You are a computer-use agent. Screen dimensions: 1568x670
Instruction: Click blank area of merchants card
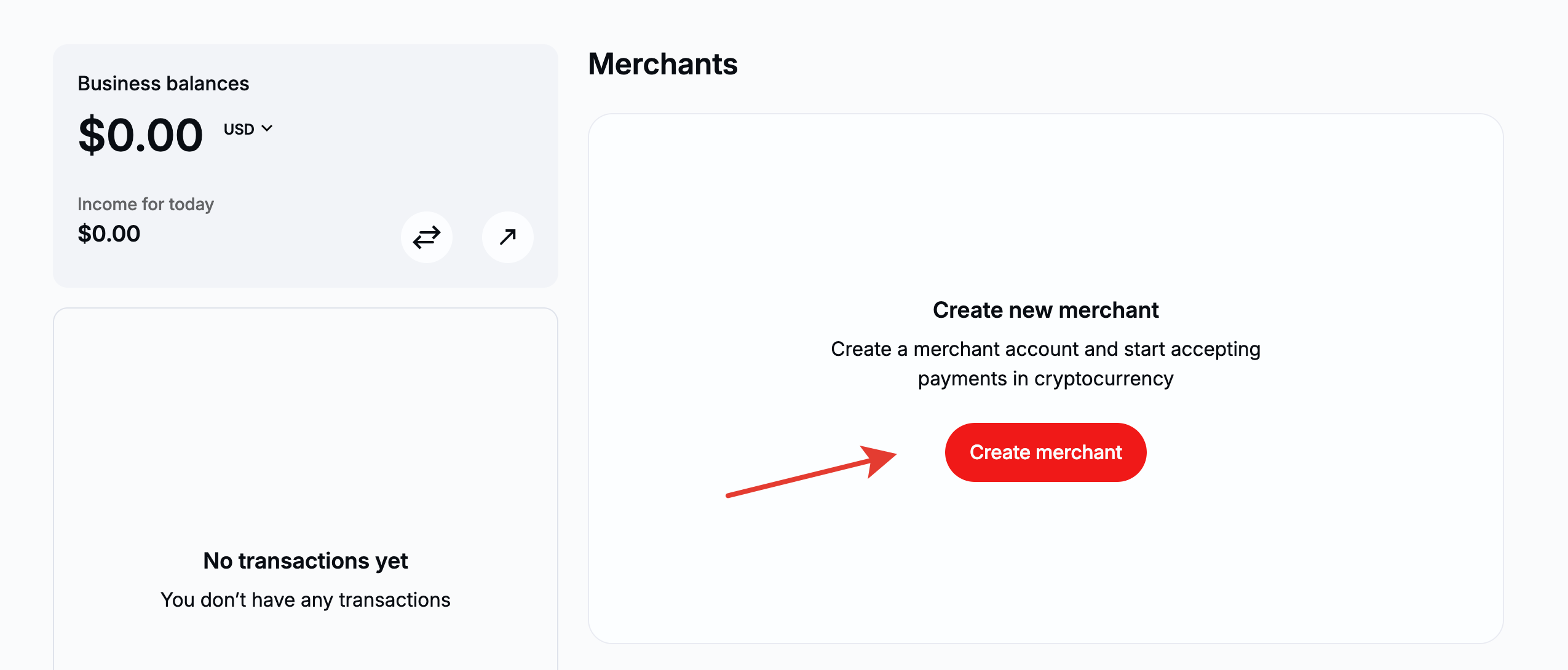coord(1045,203)
